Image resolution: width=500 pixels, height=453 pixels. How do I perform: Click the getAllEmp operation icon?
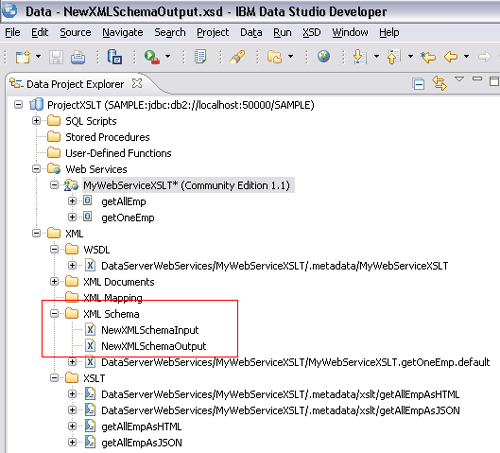pyautogui.click(x=88, y=201)
